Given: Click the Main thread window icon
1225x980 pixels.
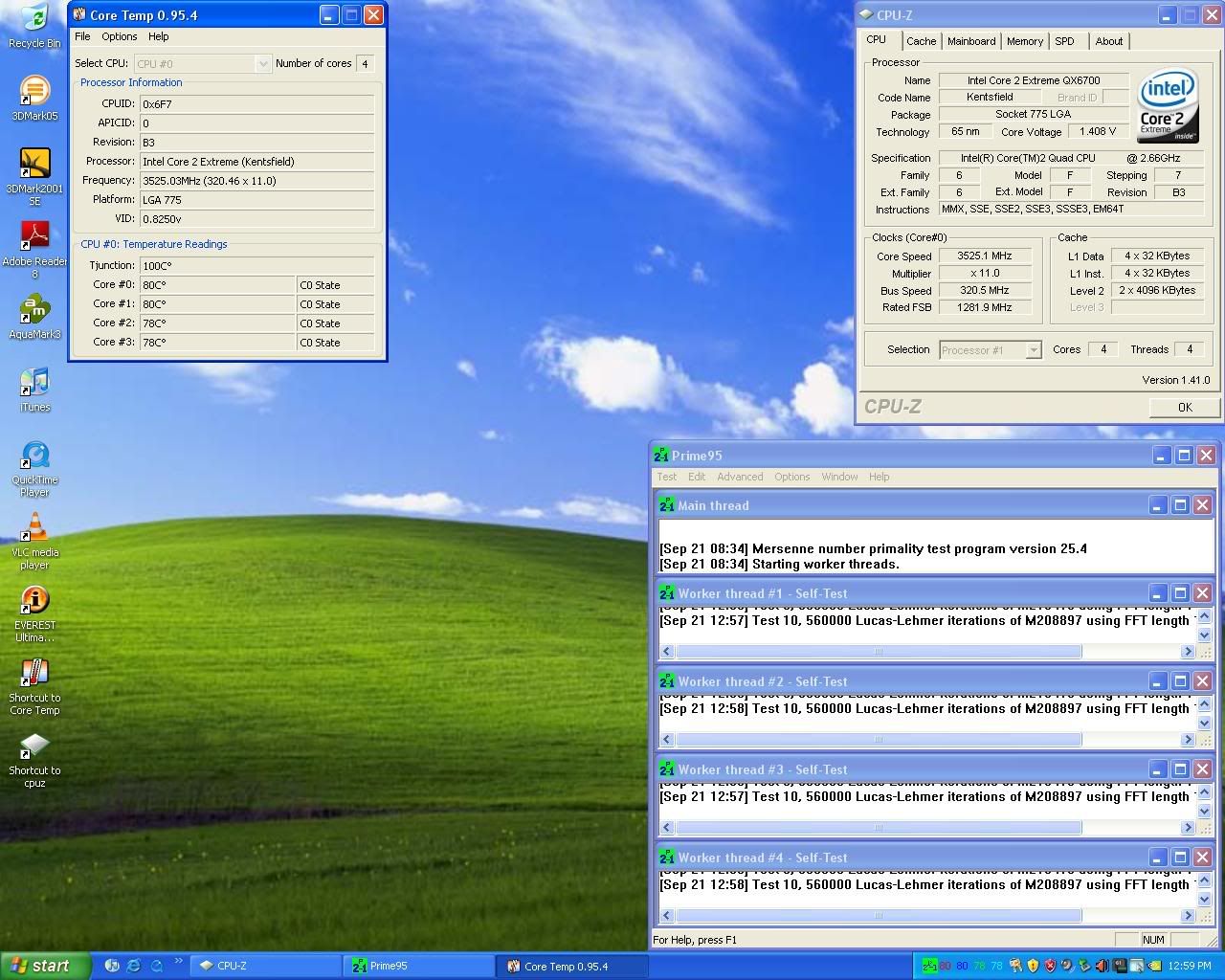Looking at the screenshot, I should point(667,505).
